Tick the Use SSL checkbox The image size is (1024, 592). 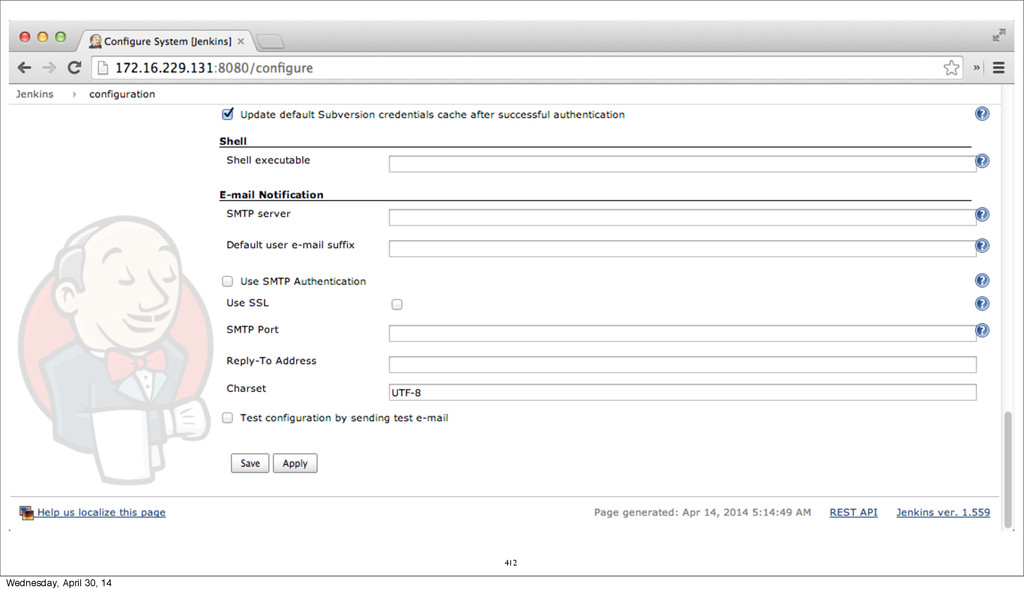click(x=397, y=304)
